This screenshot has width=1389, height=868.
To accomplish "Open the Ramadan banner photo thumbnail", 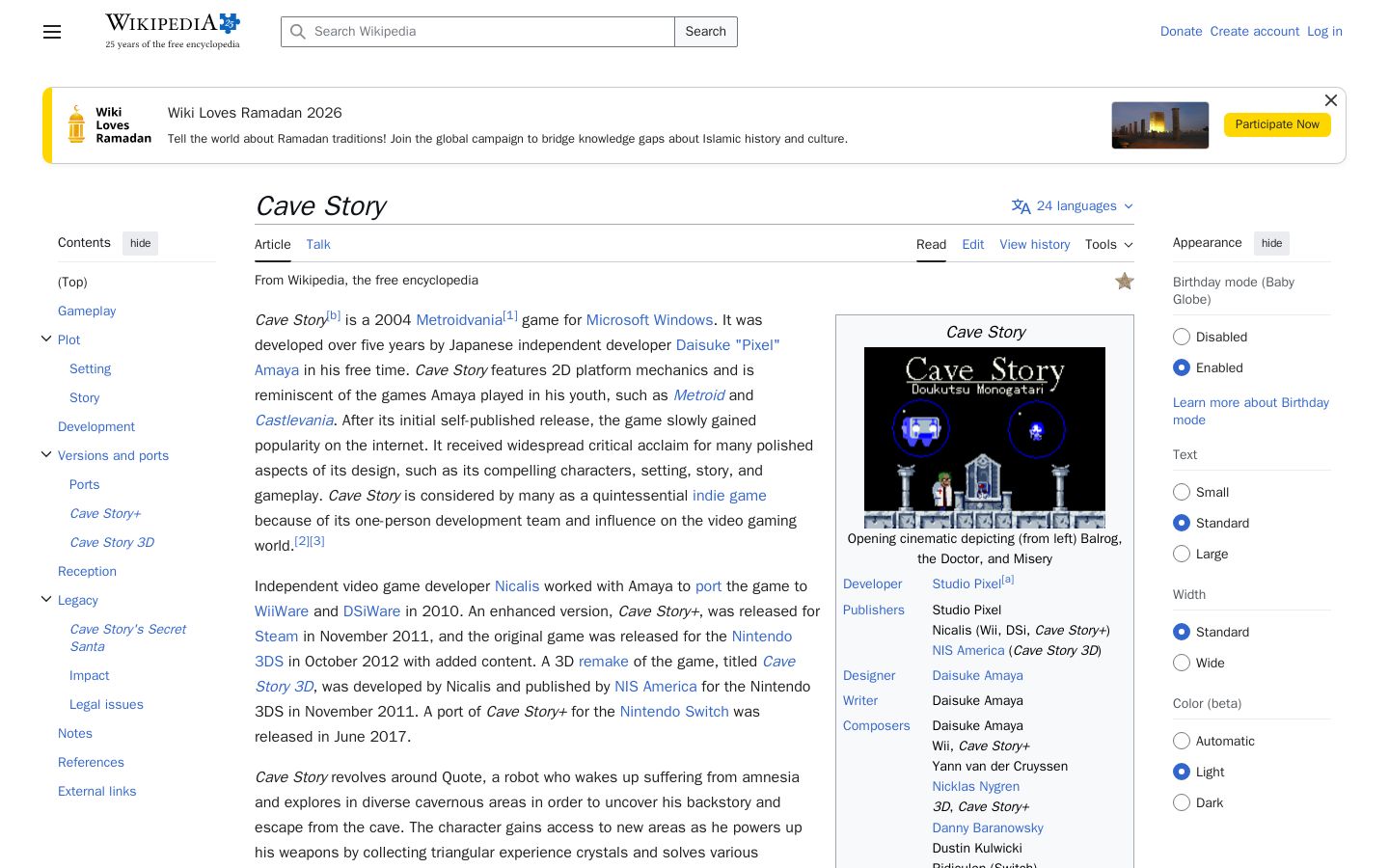I will [x=1160, y=125].
